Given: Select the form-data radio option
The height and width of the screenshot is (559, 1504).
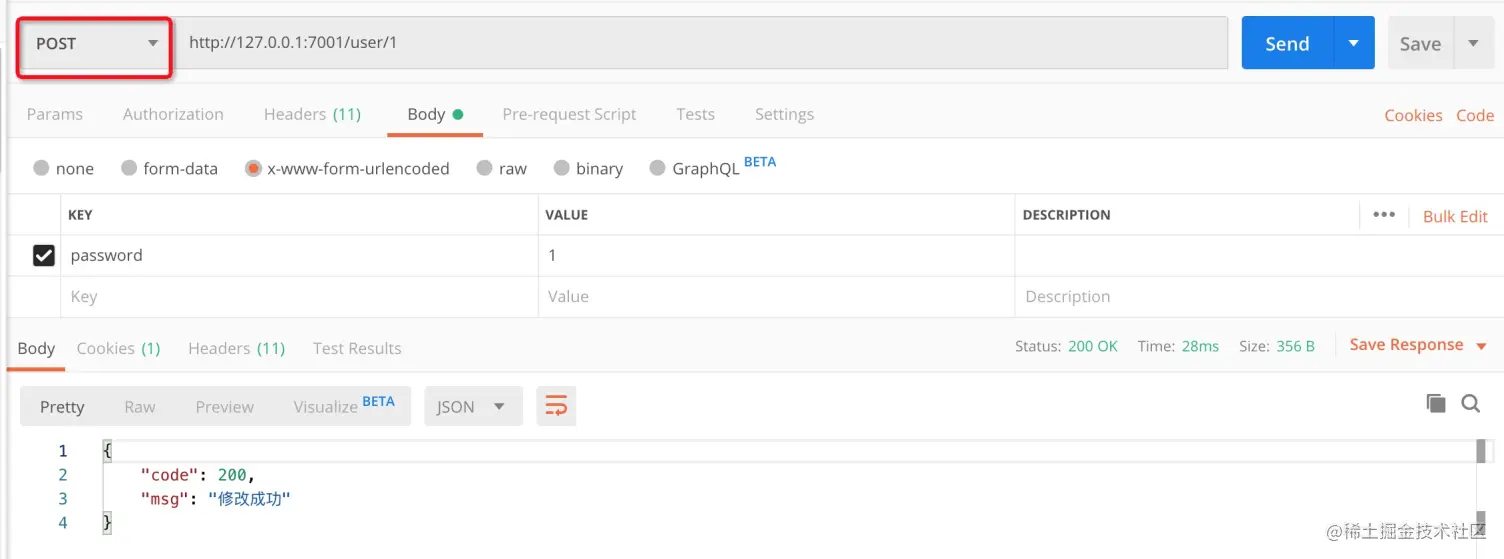Looking at the screenshot, I should (x=129, y=168).
